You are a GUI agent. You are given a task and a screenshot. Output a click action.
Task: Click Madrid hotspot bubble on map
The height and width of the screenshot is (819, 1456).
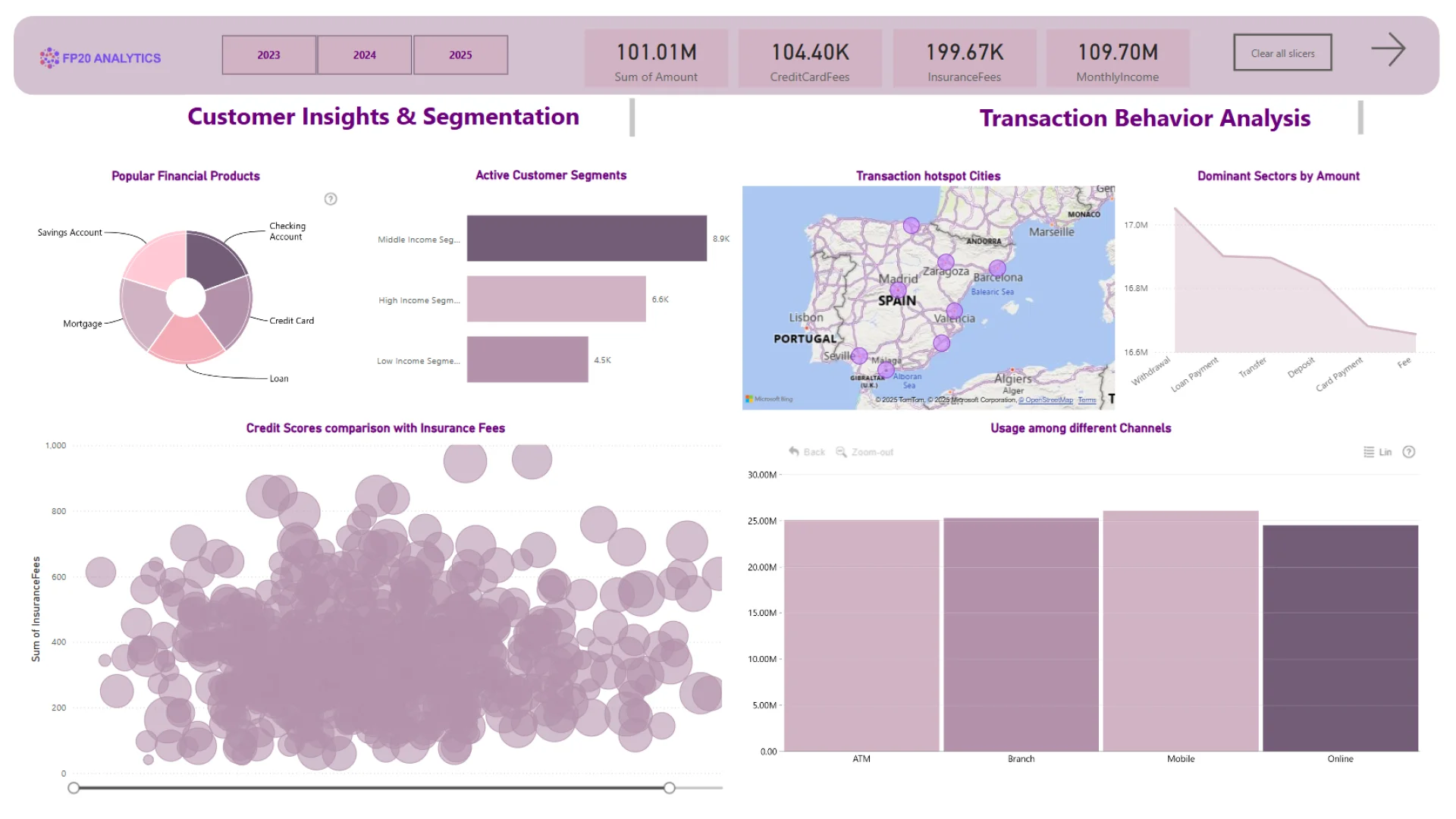(898, 290)
